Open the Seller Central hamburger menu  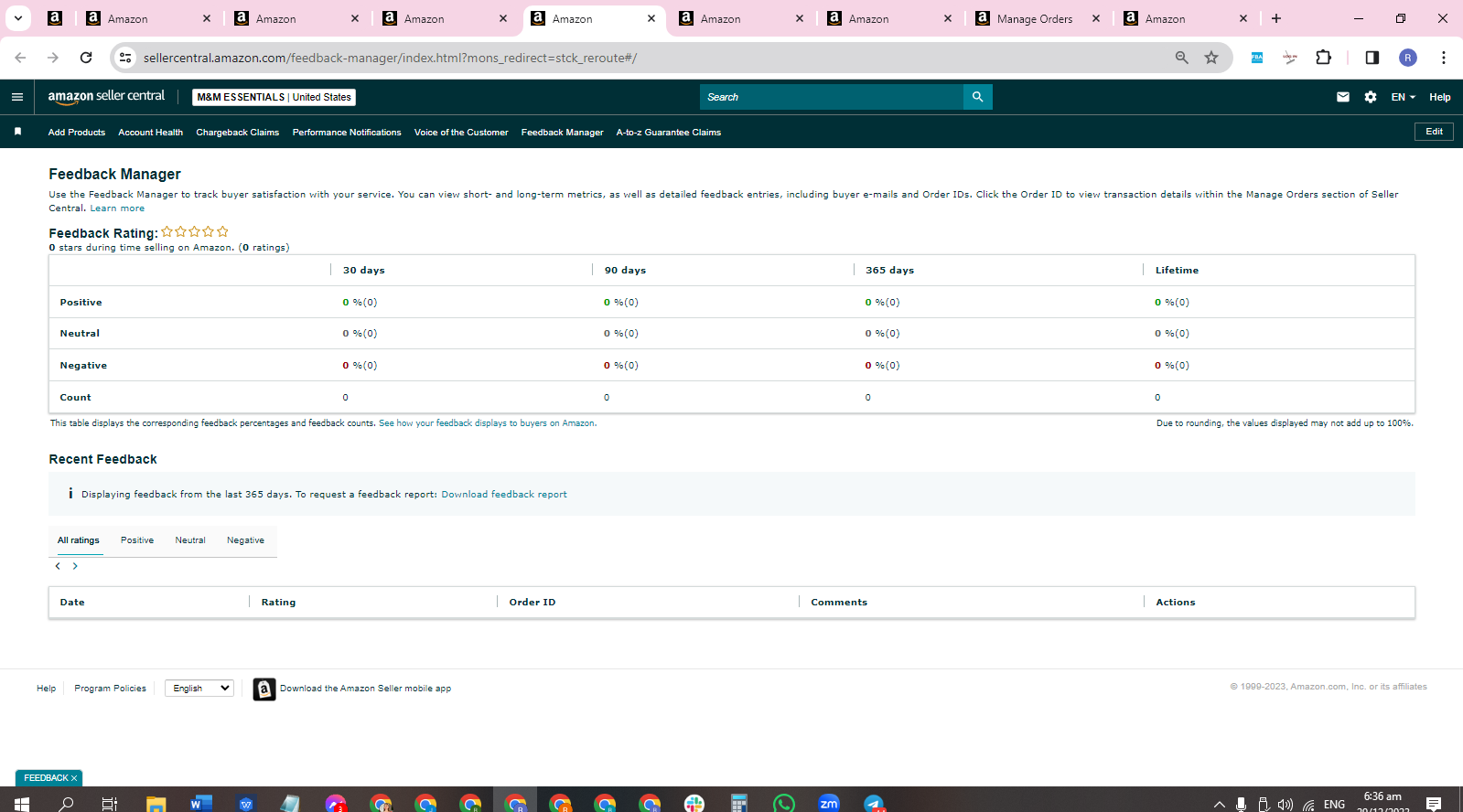coord(17,97)
